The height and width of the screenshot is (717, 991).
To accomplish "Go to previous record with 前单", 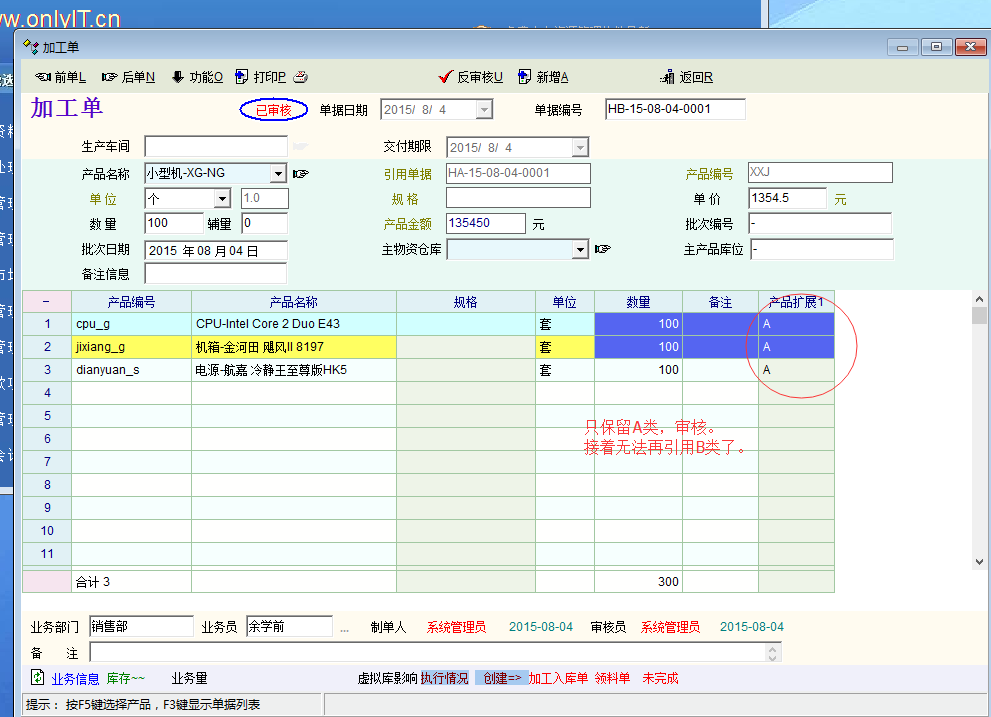I will pos(61,77).
